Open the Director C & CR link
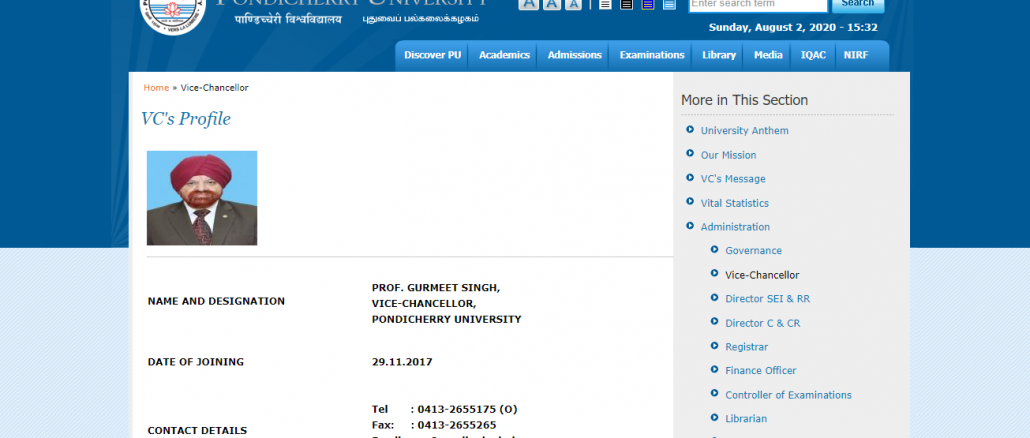The width and height of the screenshot is (1030, 438). coord(763,323)
